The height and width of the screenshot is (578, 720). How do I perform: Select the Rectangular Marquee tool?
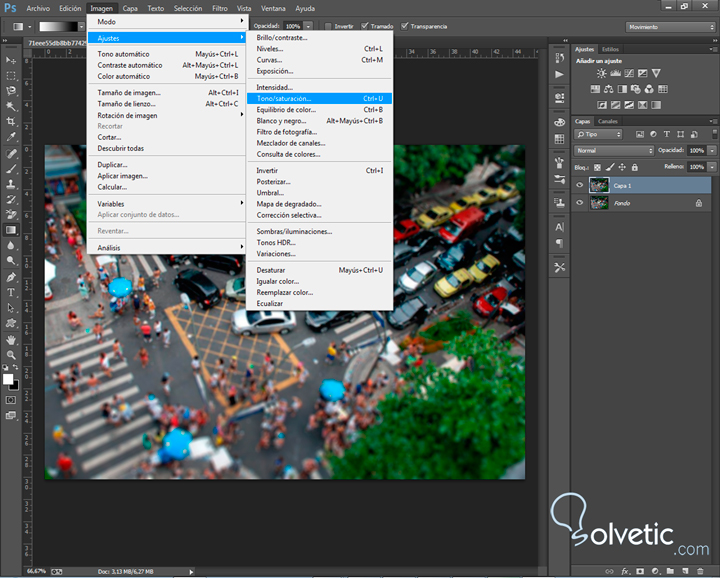(x=11, y=76)
